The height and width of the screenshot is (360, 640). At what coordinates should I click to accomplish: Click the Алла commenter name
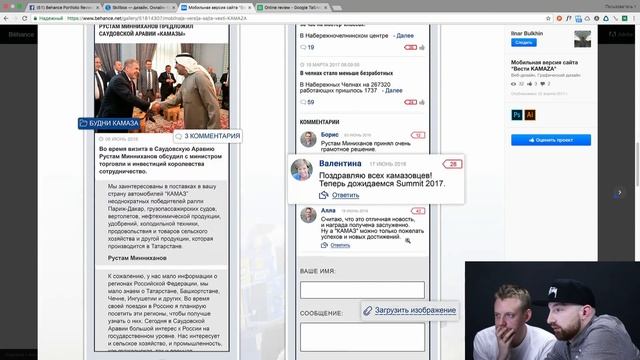tap(328, 210)
